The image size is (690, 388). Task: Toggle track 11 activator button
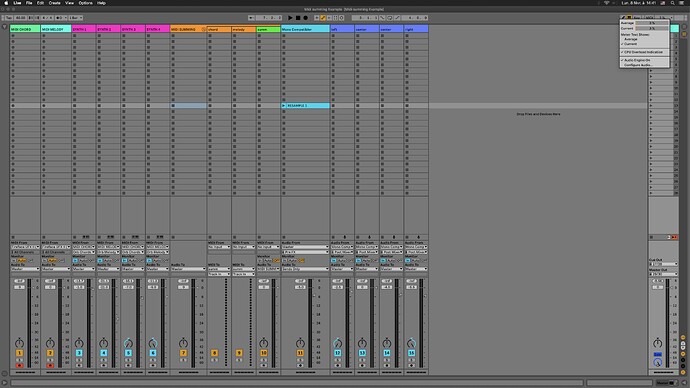coord(300,353)
